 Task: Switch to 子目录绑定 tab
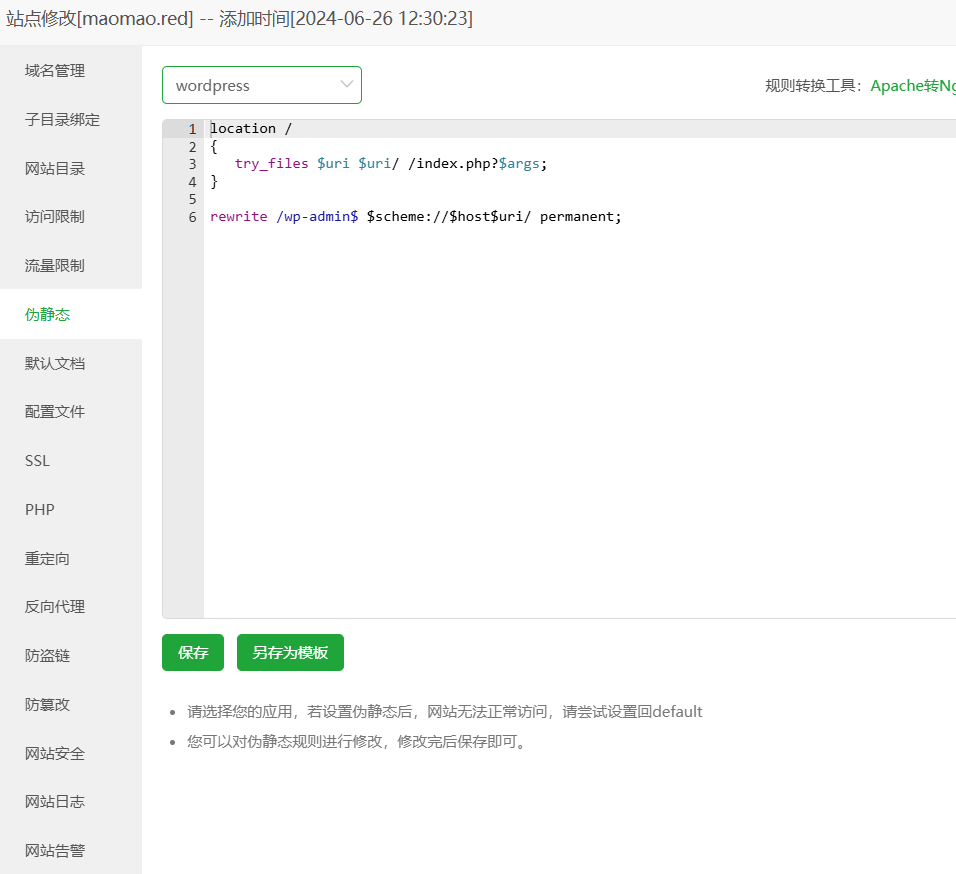(x=71, y=119)
